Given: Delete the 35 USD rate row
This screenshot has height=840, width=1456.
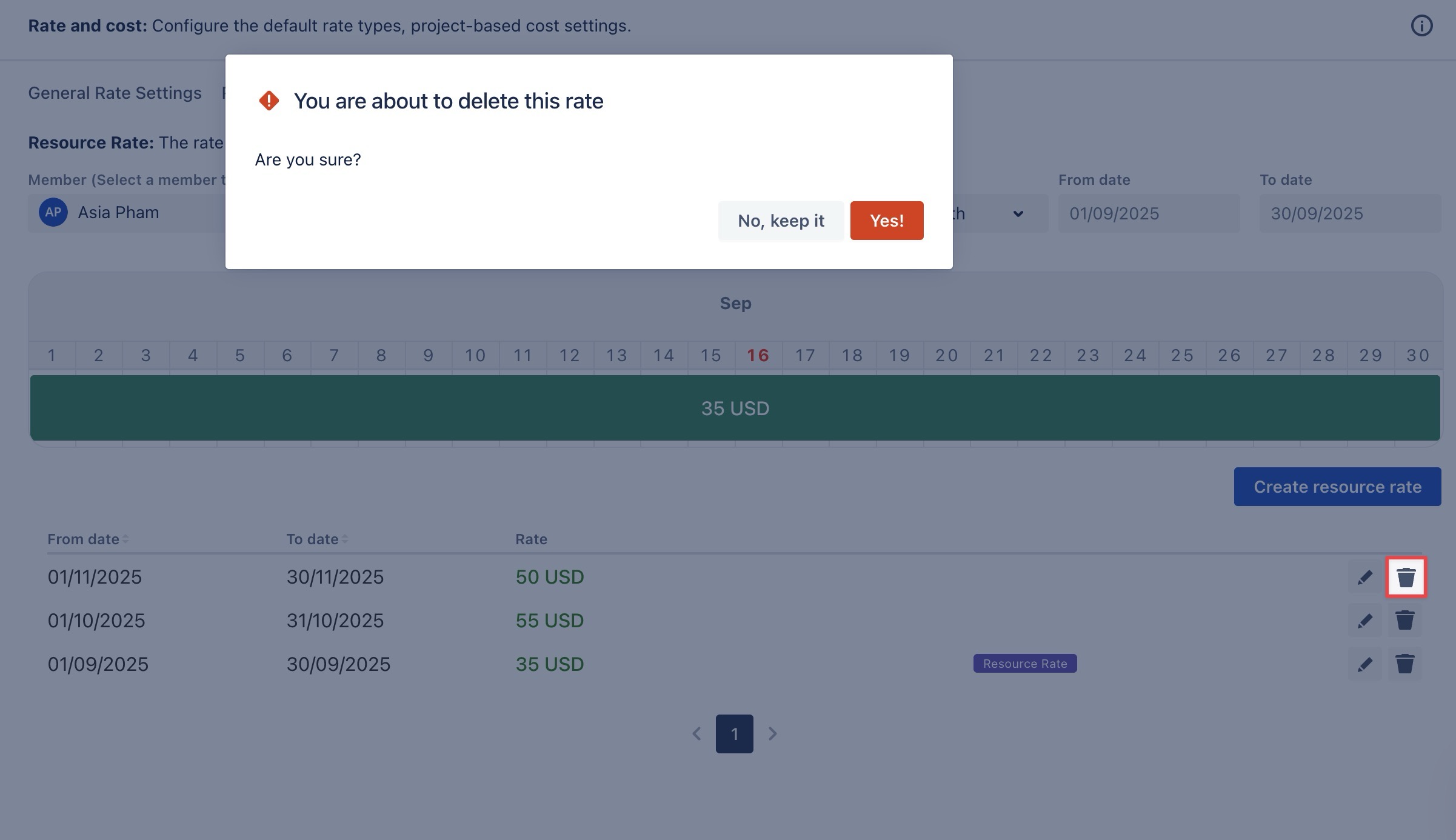Looking at the screenshot, I should click(1405, 664).
